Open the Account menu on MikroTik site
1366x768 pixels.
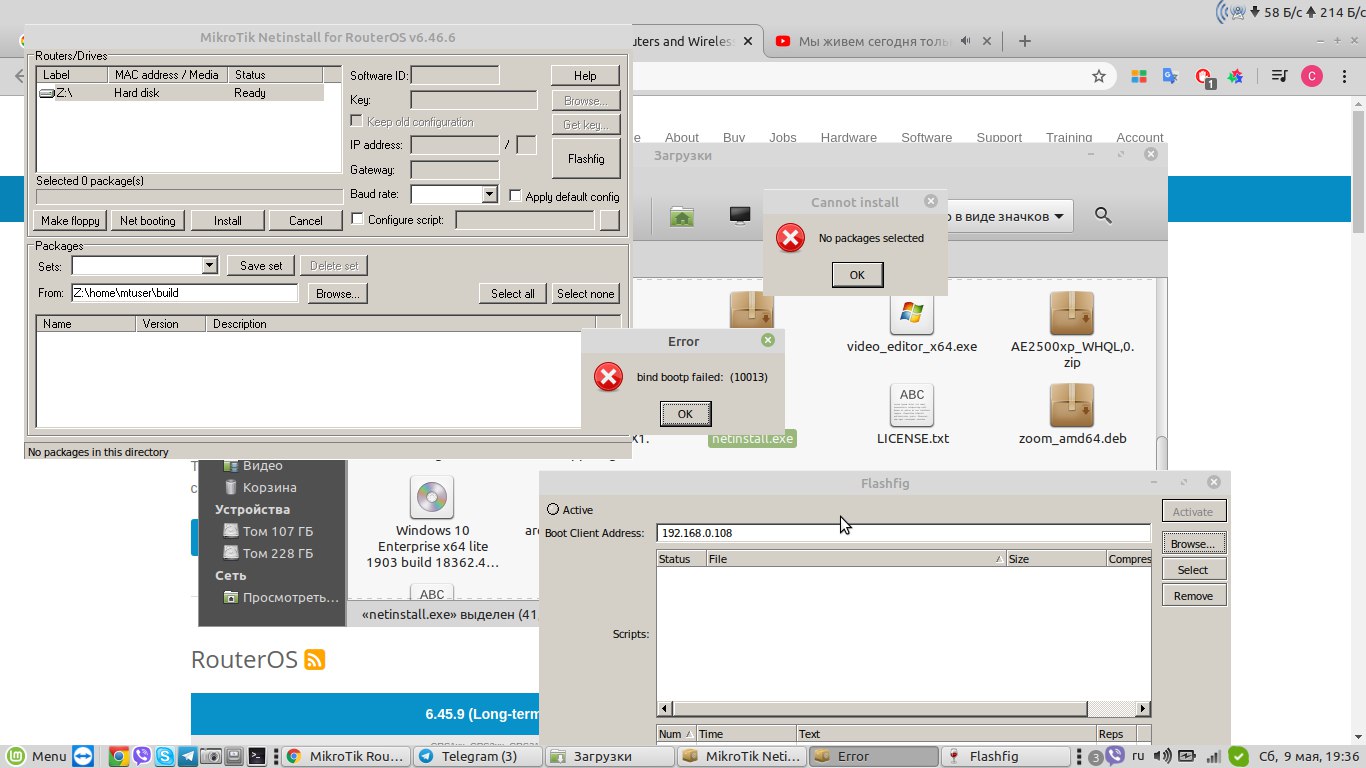pos(1140,138)
